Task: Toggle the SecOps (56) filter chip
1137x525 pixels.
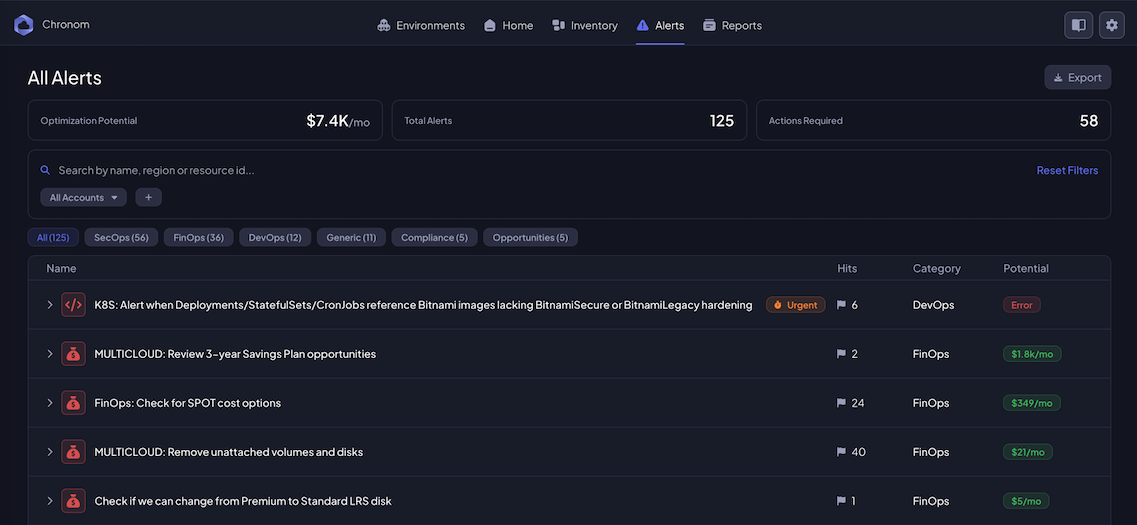Action: (121, 237)
